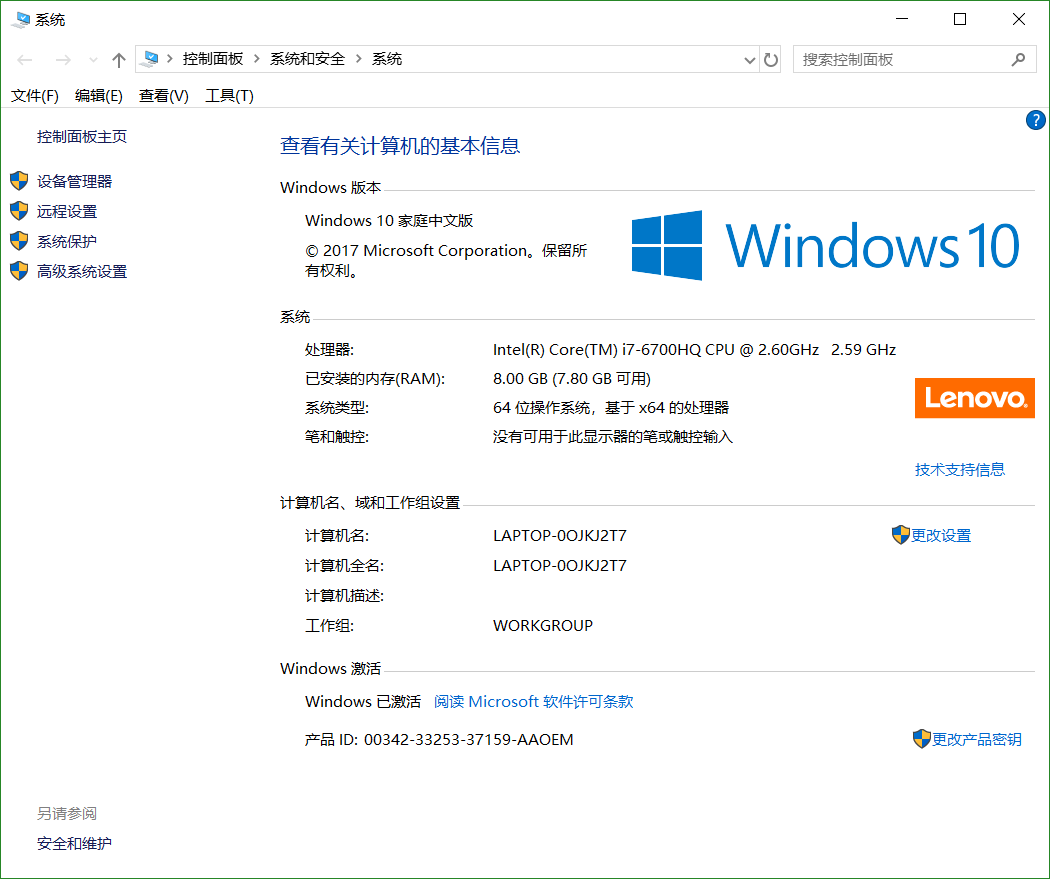1050x879 pixels.
Task: Click shield icon beside 远程设置
Action: point(19,211)
